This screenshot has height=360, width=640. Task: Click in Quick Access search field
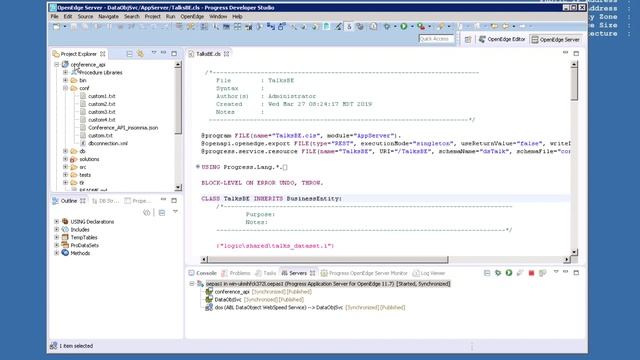coord(436,39)
